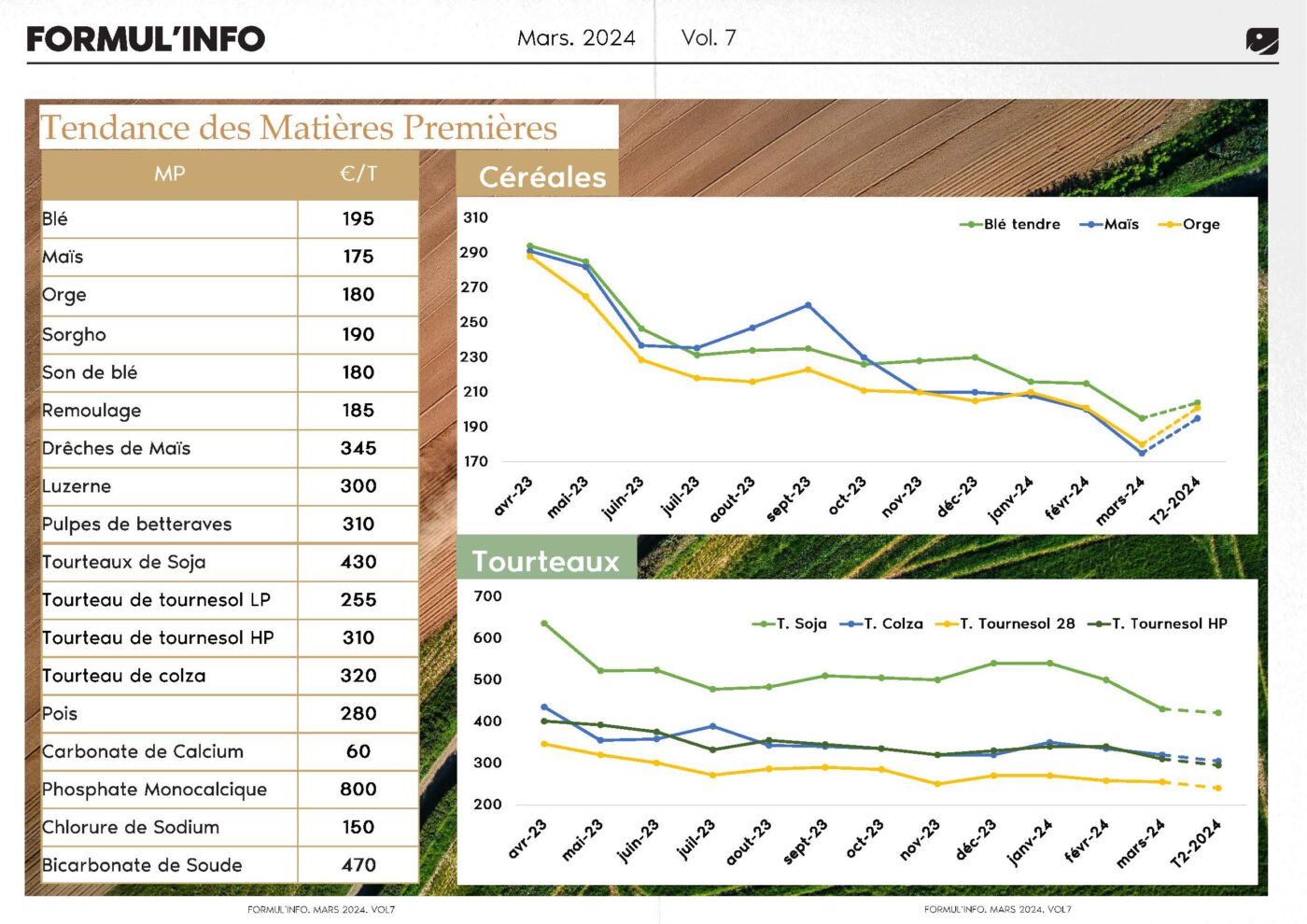Select the Son de blé row label
The image size is (1307, 924).
(x=90, y=372)
